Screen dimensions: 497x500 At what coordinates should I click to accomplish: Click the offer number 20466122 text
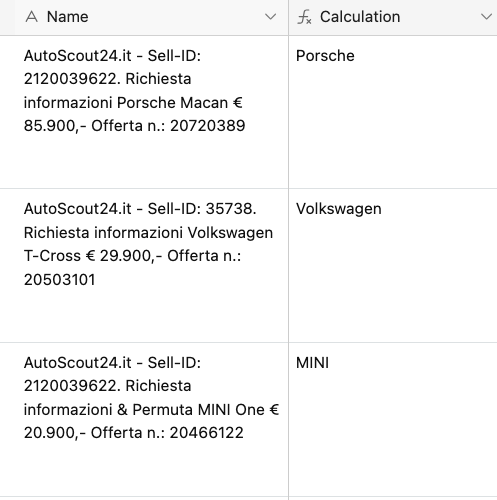click(x=207, y=433)
